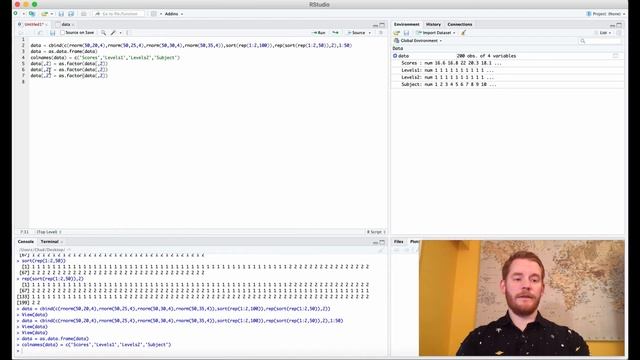Viewport: 640px width, 360px height.
Task: Toggle the Source on Save checkbox
Action: (62, 33)
